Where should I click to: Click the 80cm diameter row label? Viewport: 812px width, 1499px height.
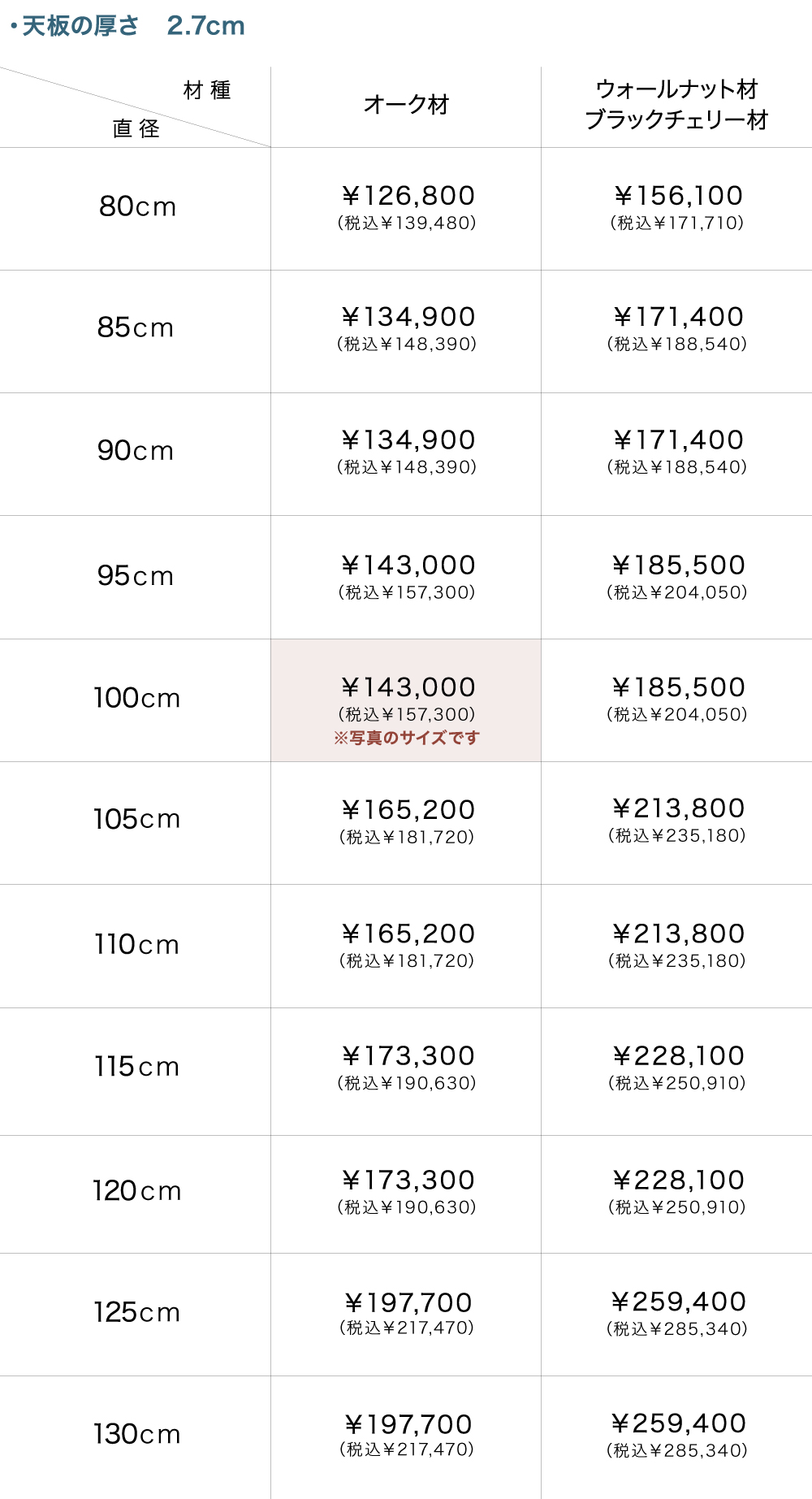point(137,206)
